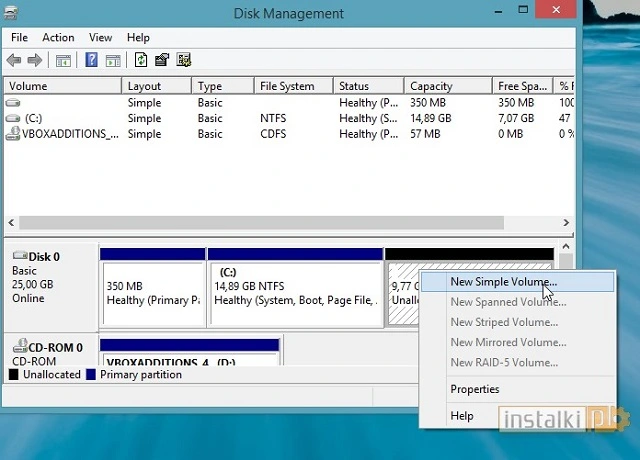This screenshot has width=640, height=460.
Task: Open the View menu
Action: coord(100,37)
